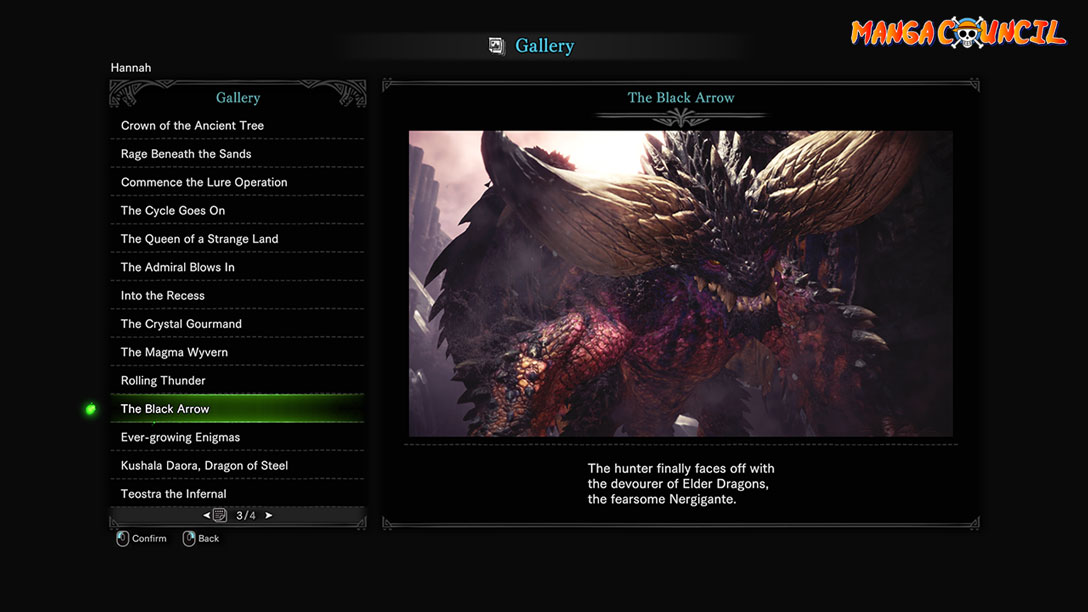Select highlighted The Black Arrow entry
Screen dimensions: 1088x612
coord(237,409)
